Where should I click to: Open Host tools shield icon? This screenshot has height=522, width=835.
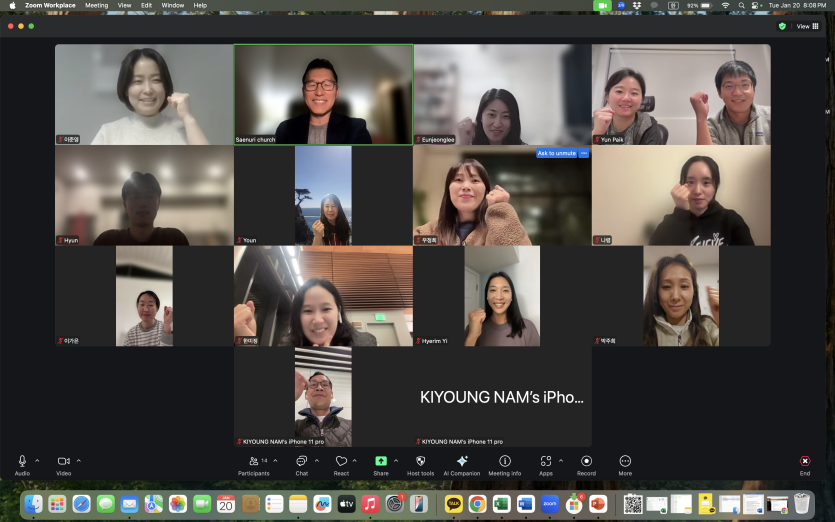pyautogui.click(x=420, y=465)
